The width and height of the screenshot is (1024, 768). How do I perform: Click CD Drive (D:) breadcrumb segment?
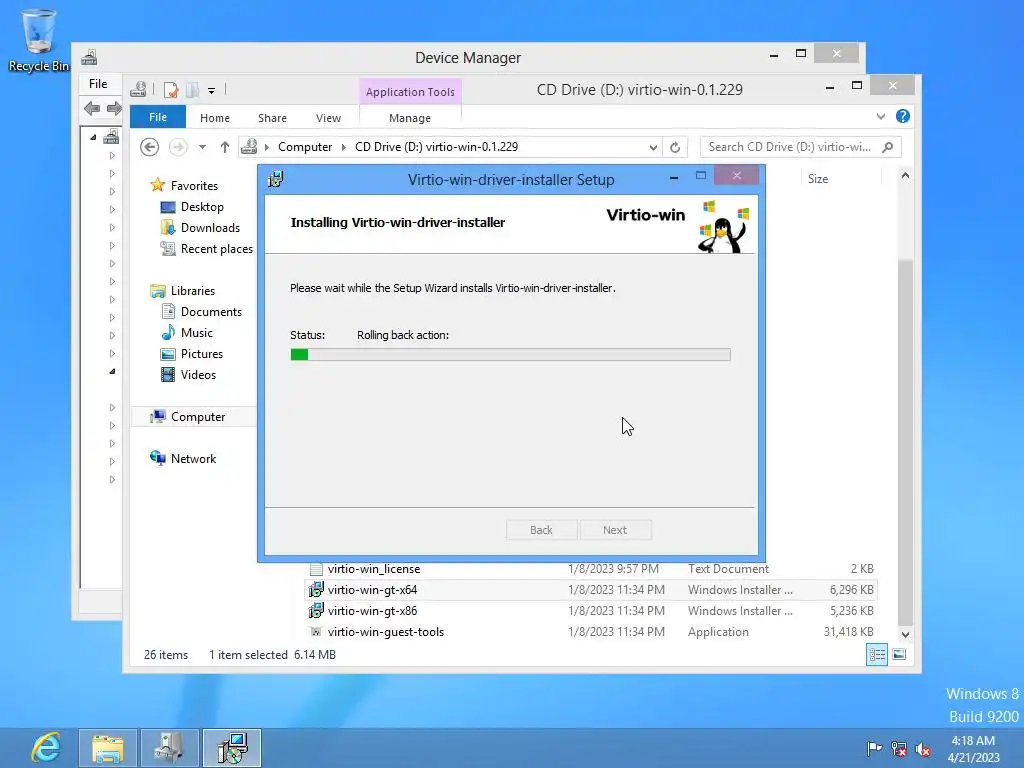(x=436, y=147)
